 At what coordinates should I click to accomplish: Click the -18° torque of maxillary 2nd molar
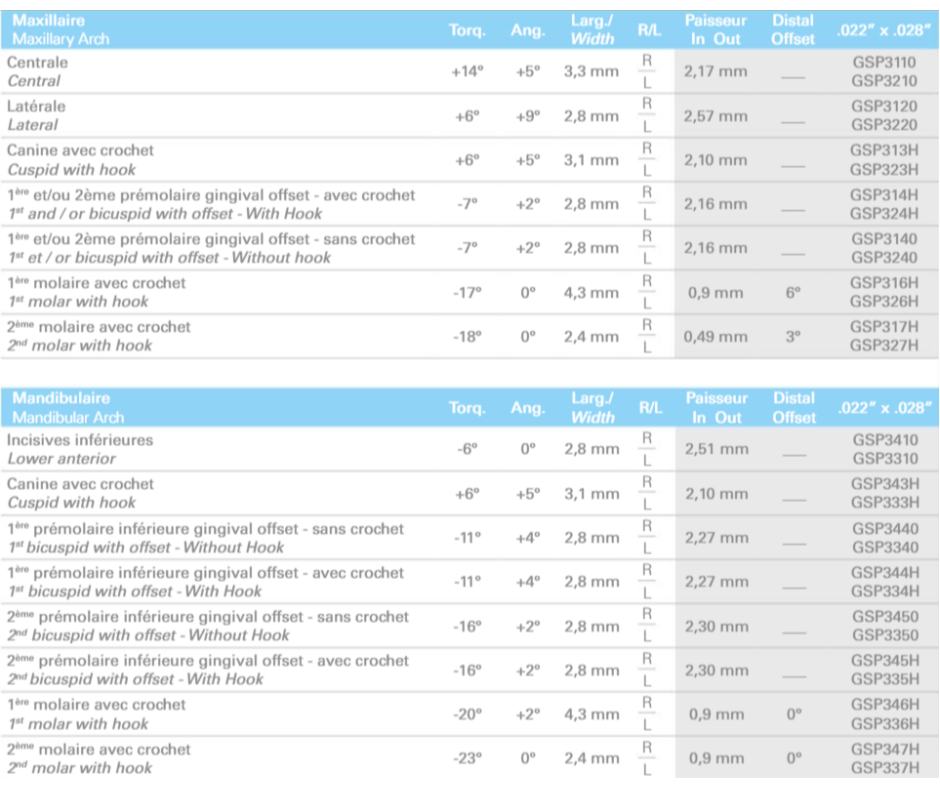pyautogui.click(x=467, y=337)
